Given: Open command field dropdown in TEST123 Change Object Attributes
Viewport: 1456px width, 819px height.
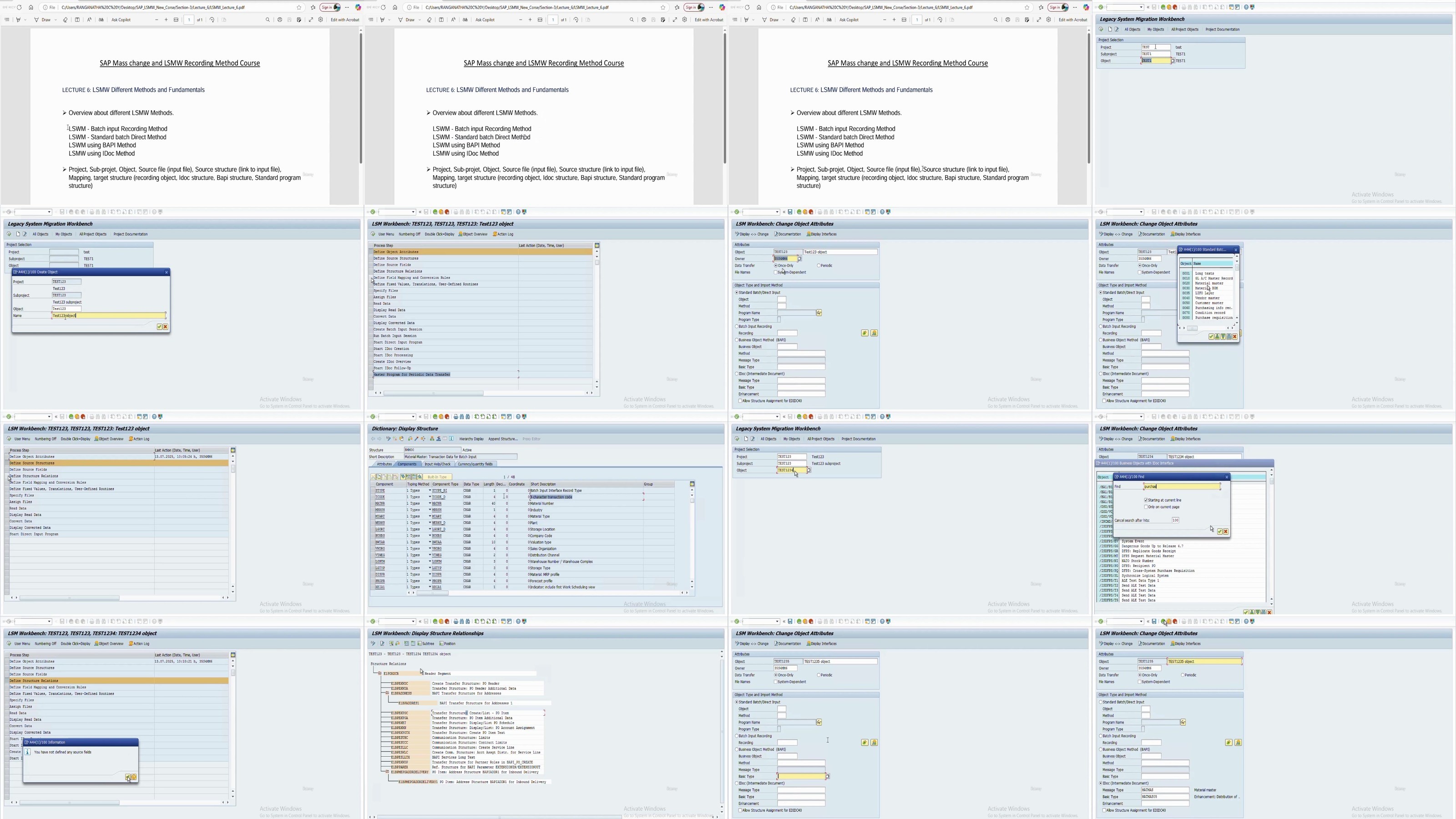Looking at the screenshot, I should pyautogui.click(x=777, y=212).
